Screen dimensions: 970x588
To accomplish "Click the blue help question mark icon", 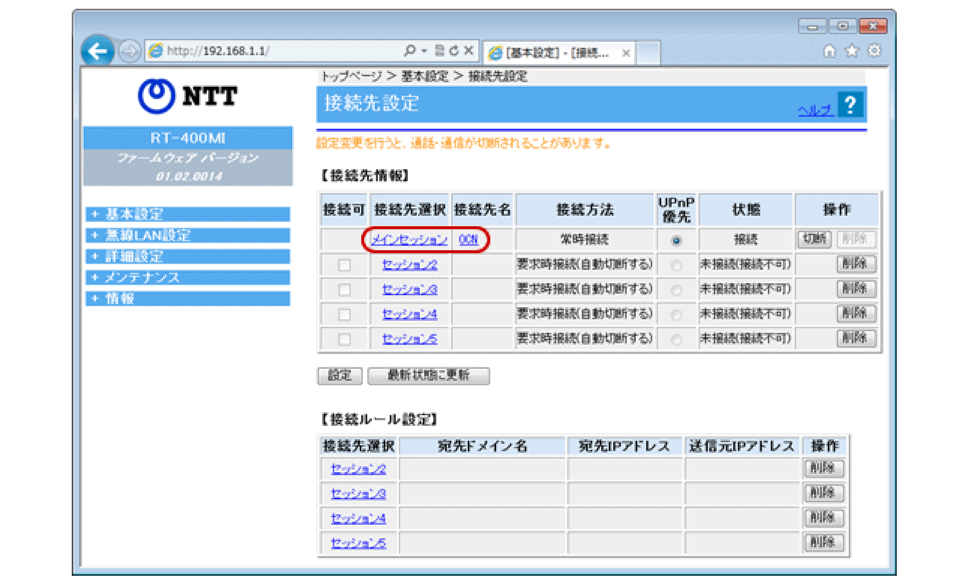I will tap(851, 105).
